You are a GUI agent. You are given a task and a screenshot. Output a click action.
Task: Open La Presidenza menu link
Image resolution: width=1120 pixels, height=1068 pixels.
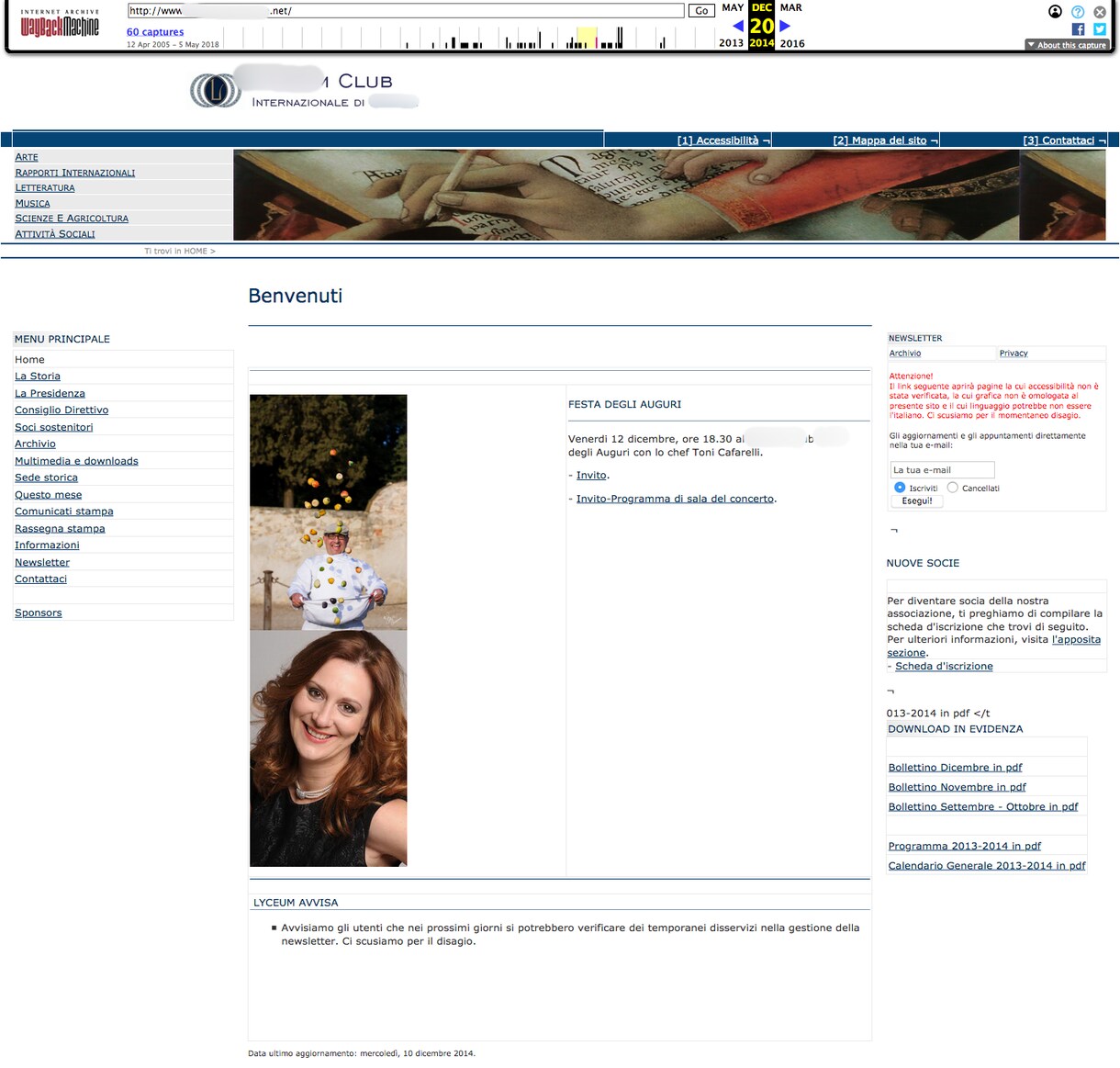point(50,393)
